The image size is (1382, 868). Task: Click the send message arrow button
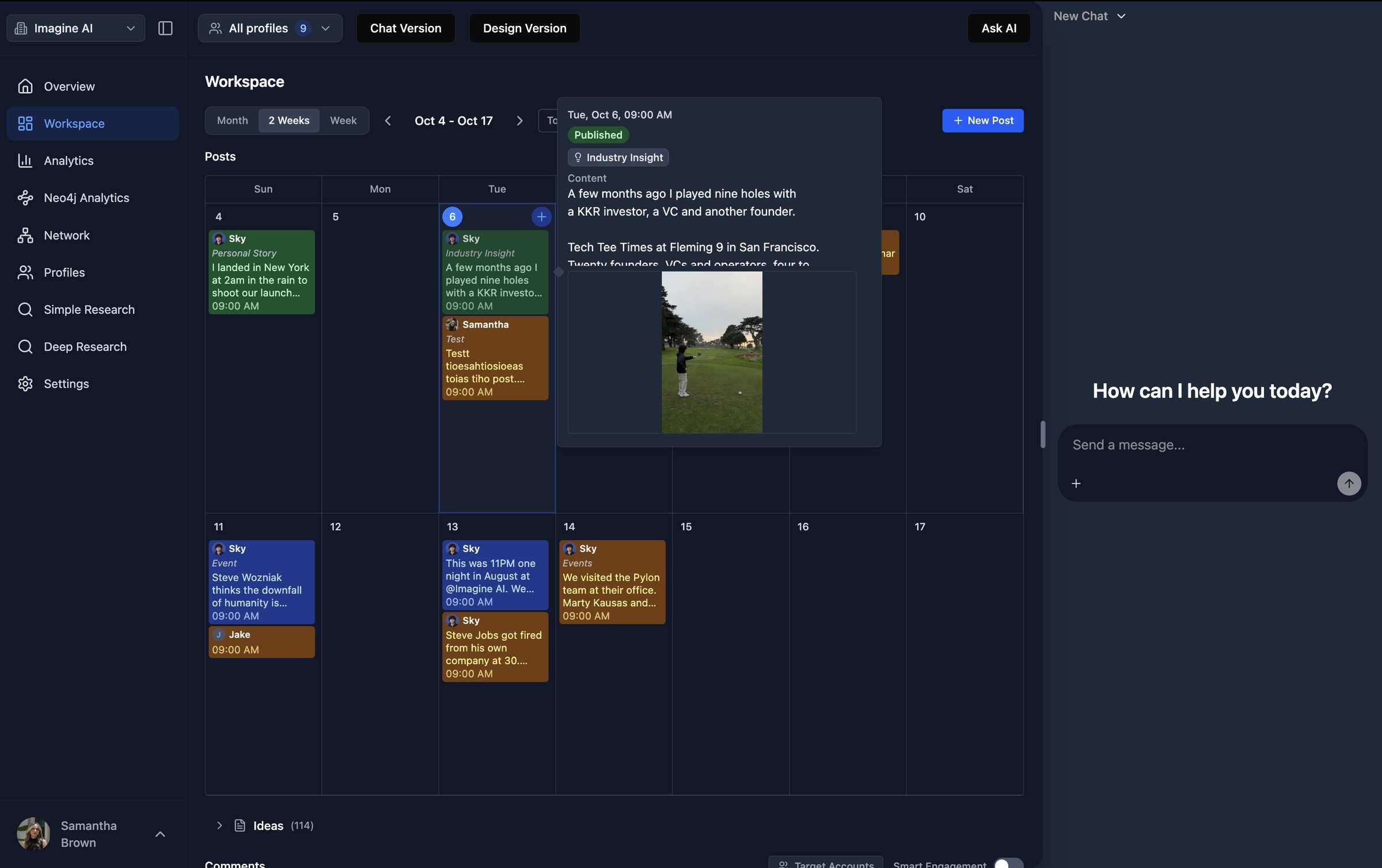point(1349,484)
